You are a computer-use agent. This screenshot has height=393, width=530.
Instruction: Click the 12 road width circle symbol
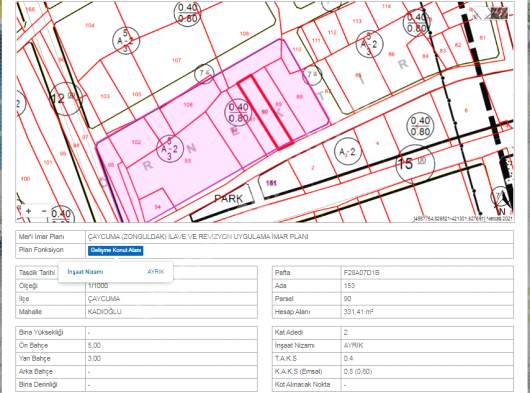tap(65, 99)
